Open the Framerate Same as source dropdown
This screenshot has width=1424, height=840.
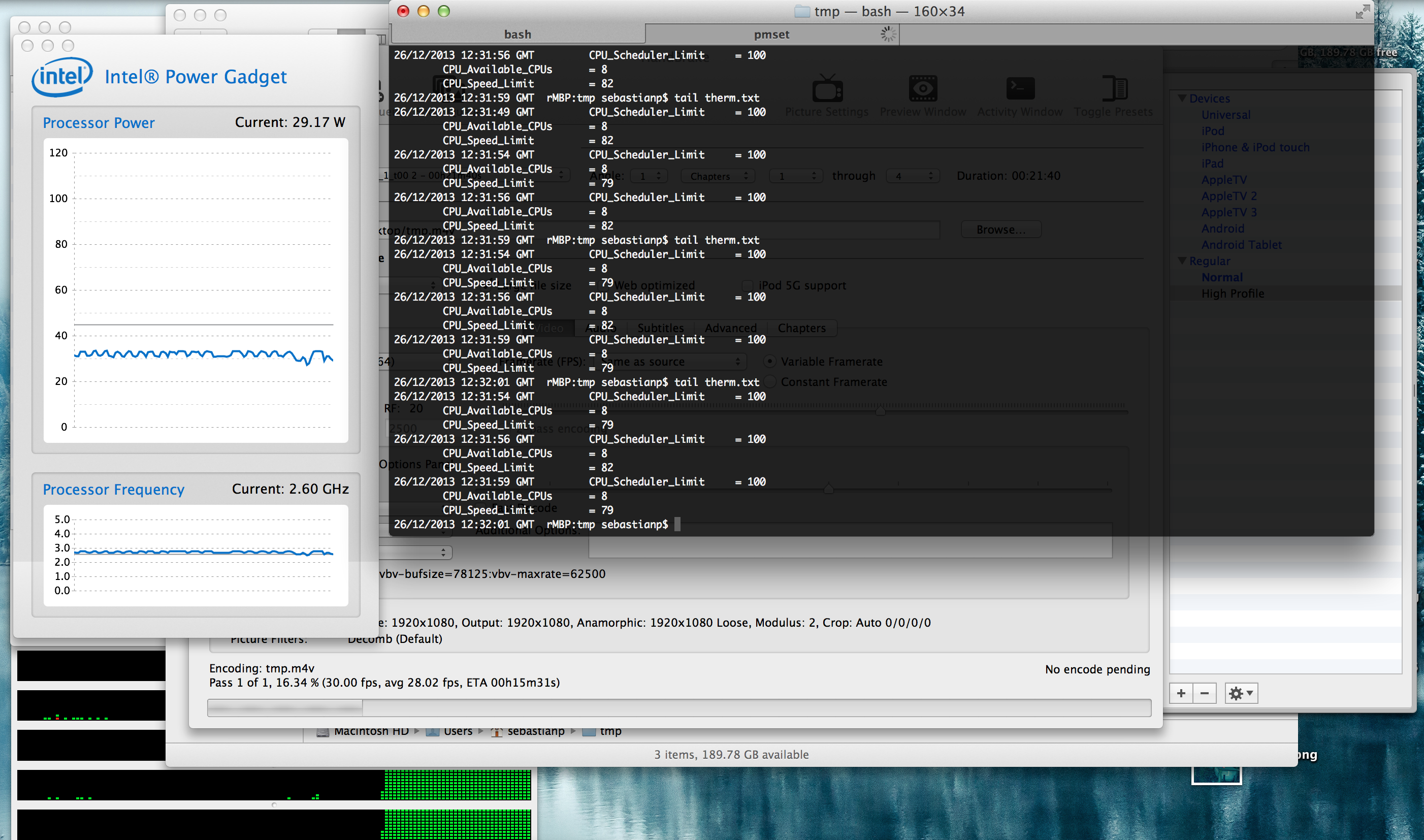(669, 361)
